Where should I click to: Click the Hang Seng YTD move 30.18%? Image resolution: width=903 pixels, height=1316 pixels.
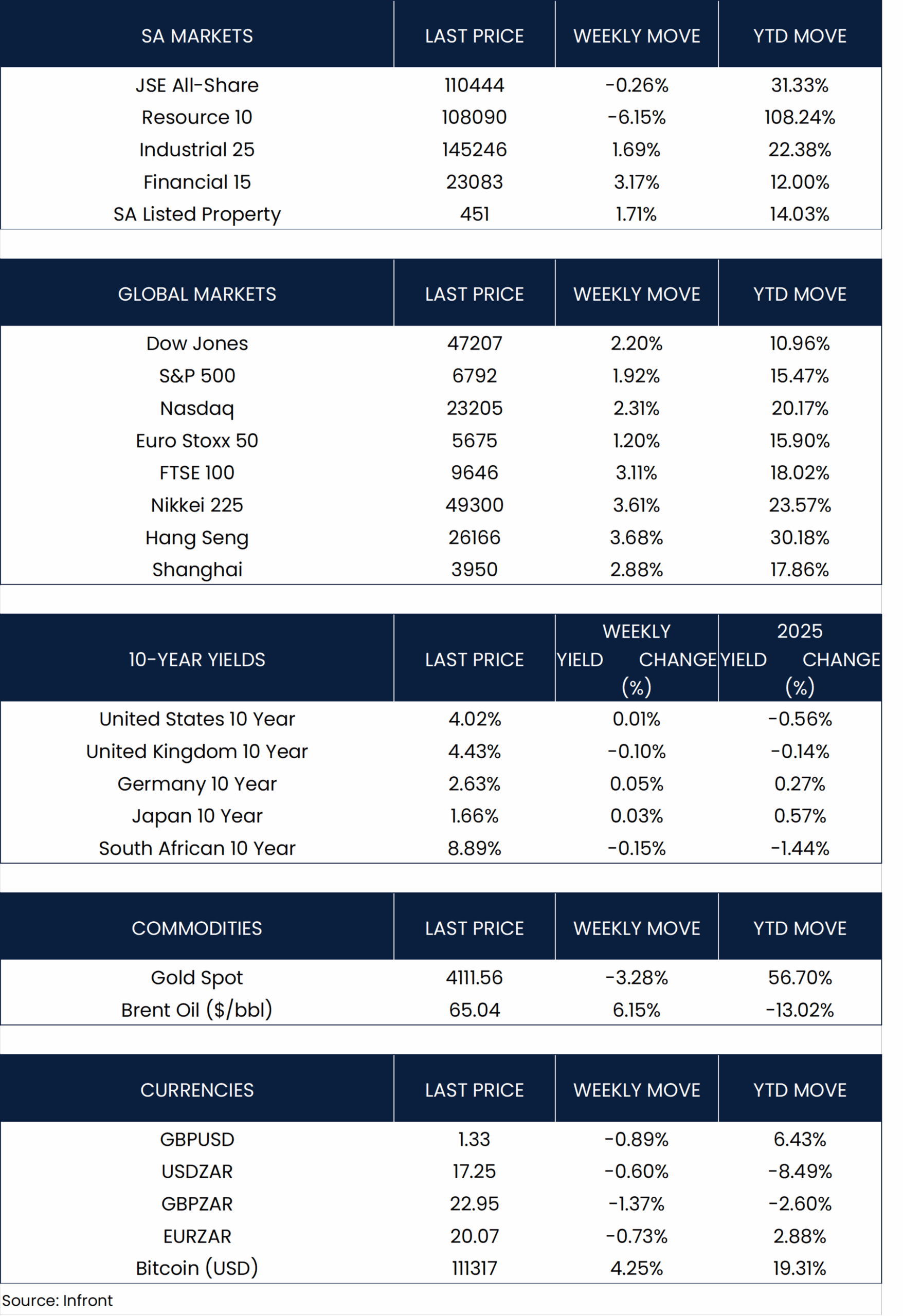[799, 537]
